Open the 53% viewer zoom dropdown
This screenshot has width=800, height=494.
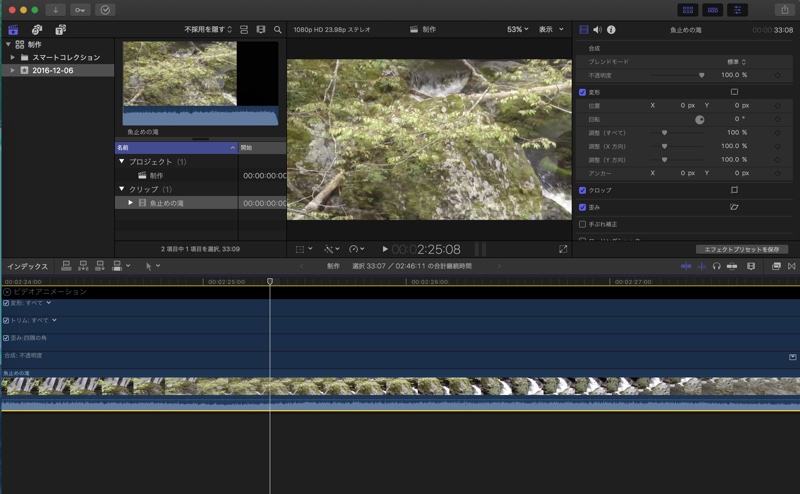(x=518, y=30)
